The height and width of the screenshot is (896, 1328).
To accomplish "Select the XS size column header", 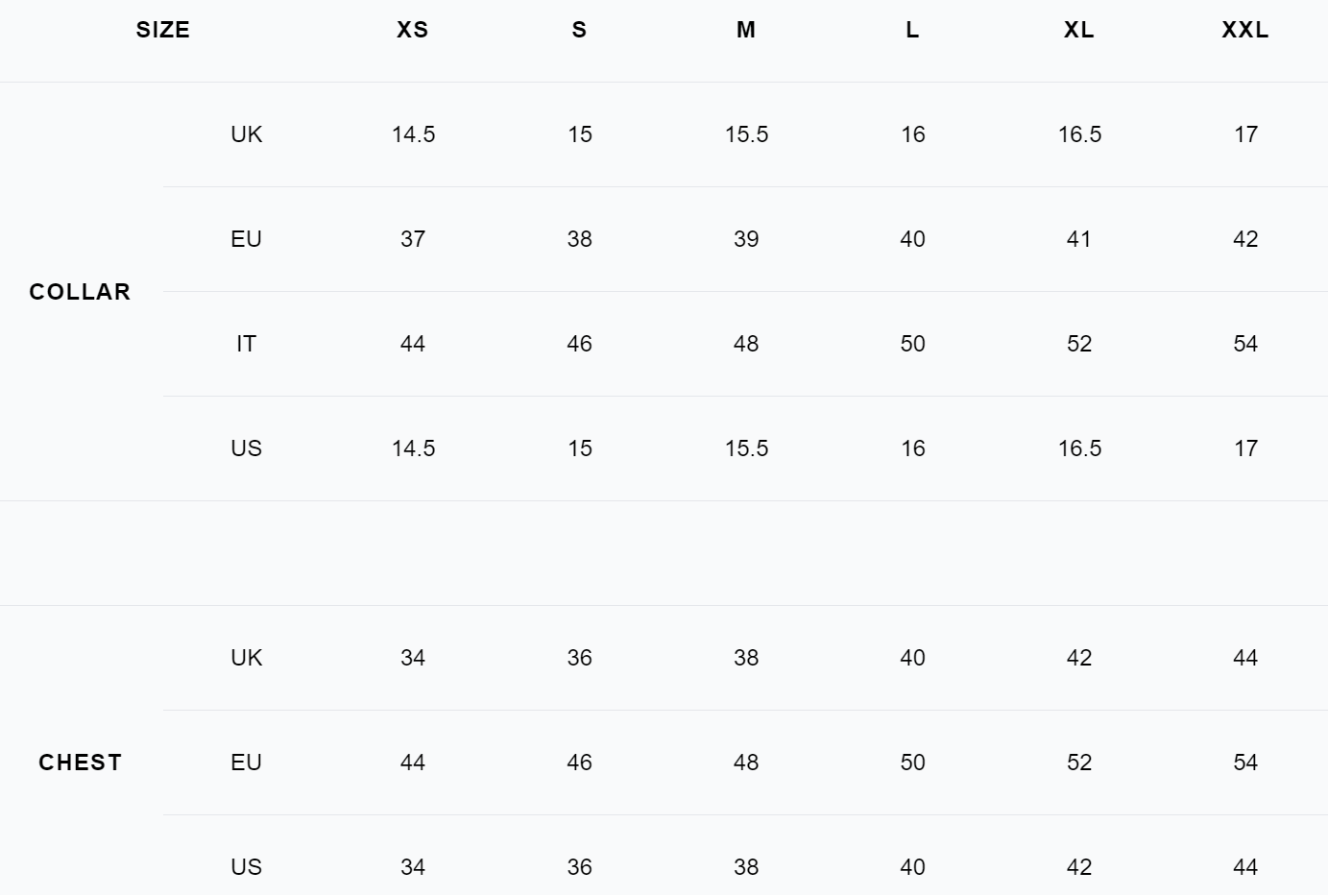I will 413,30.
